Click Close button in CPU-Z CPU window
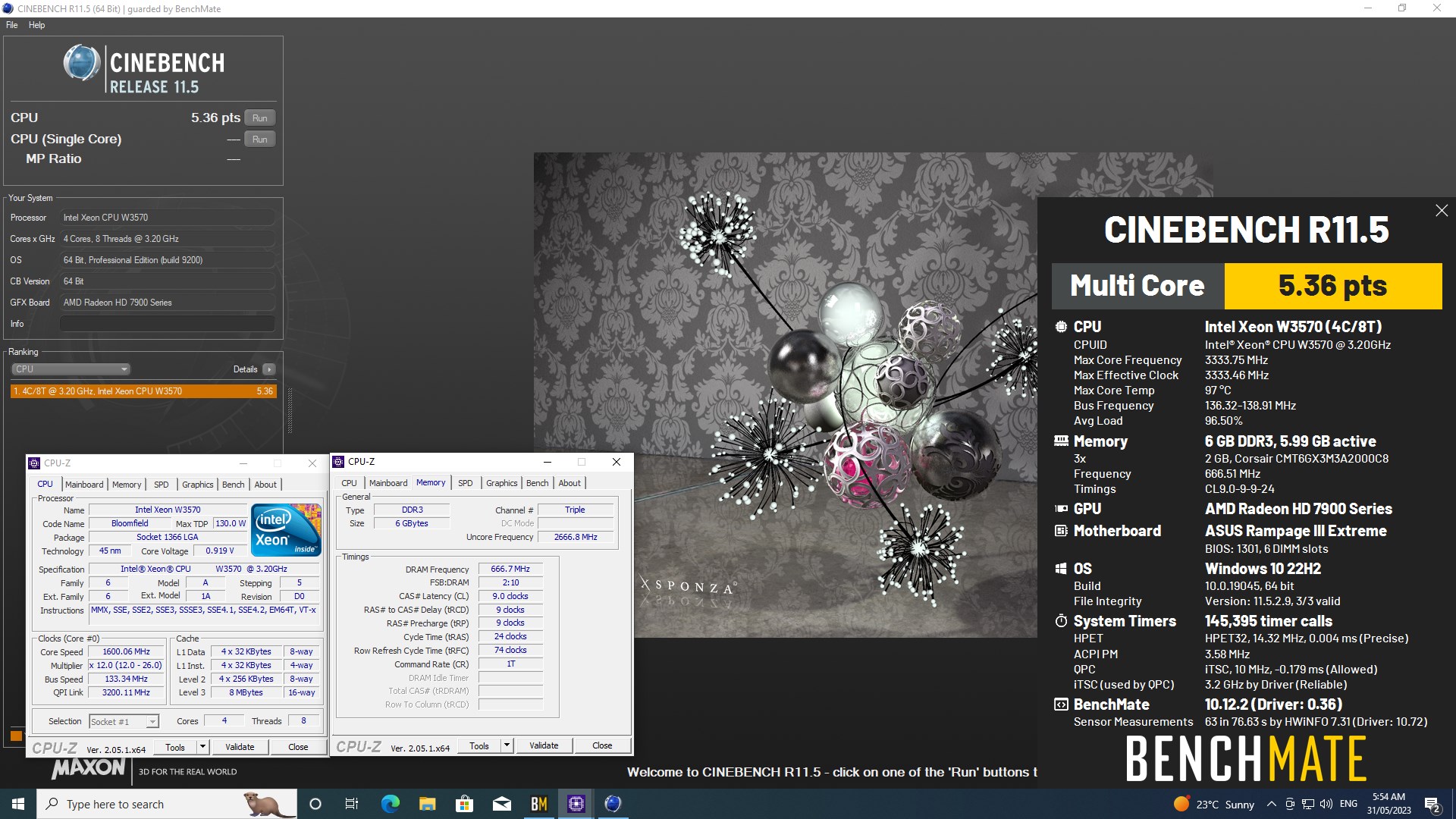The image size is (1456, 819). (298, 747)
